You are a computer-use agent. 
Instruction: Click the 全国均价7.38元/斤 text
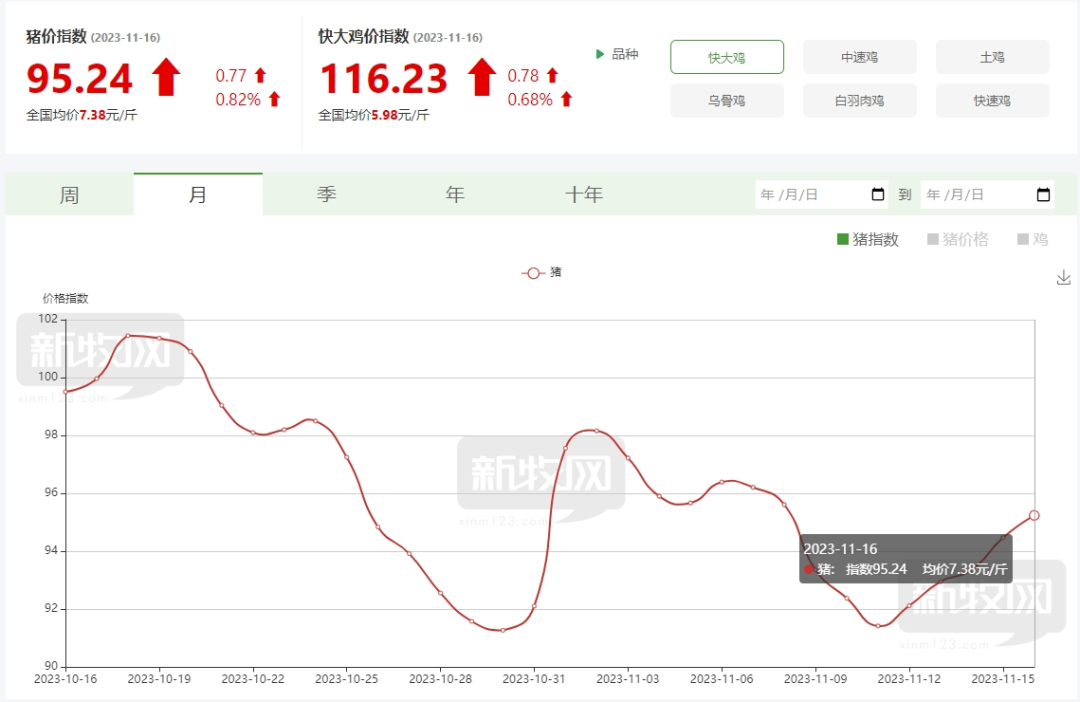click(x=82, y=115)
